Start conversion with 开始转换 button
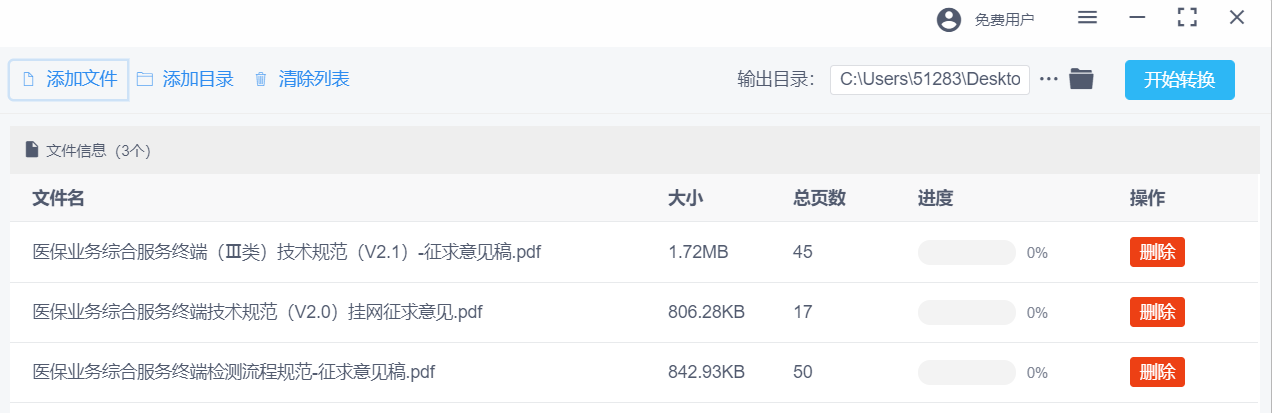 click(1180, 80)
